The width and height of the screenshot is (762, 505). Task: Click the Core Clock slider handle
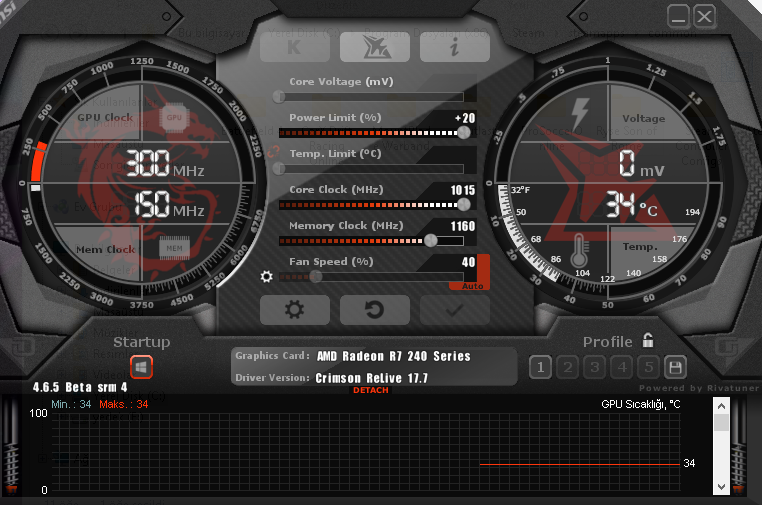pyautogui.click(x=464, y=205)
